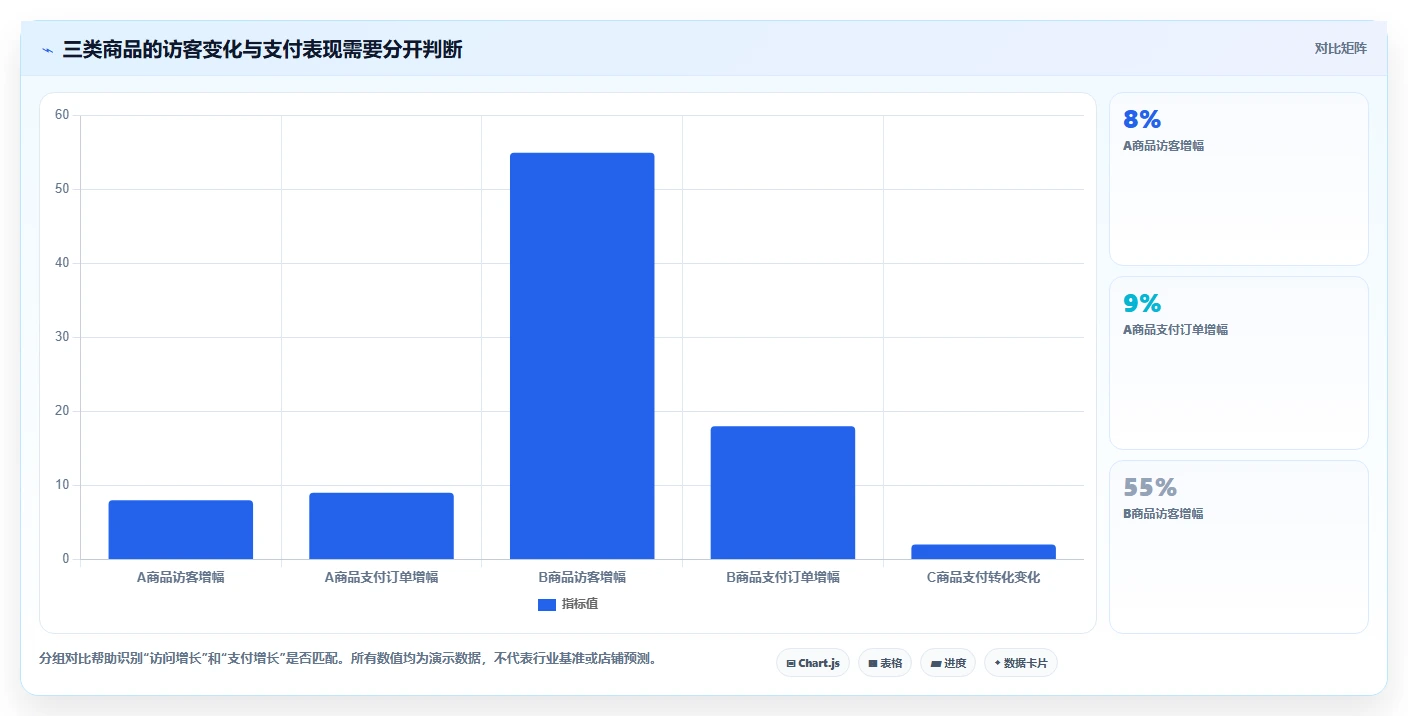Select the 表格 tag button
The image size is (1408, 716).
coord(885,663)
